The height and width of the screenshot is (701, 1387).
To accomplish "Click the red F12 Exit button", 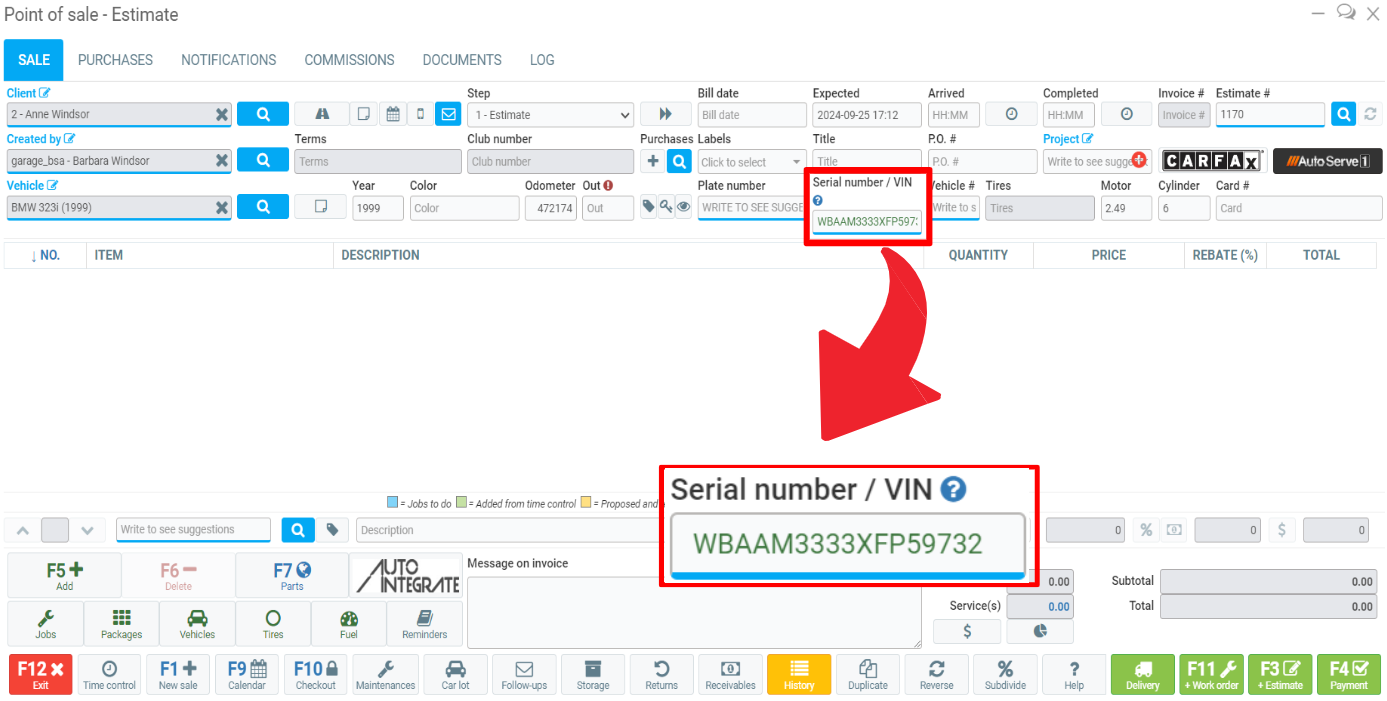I will [41, 674].
